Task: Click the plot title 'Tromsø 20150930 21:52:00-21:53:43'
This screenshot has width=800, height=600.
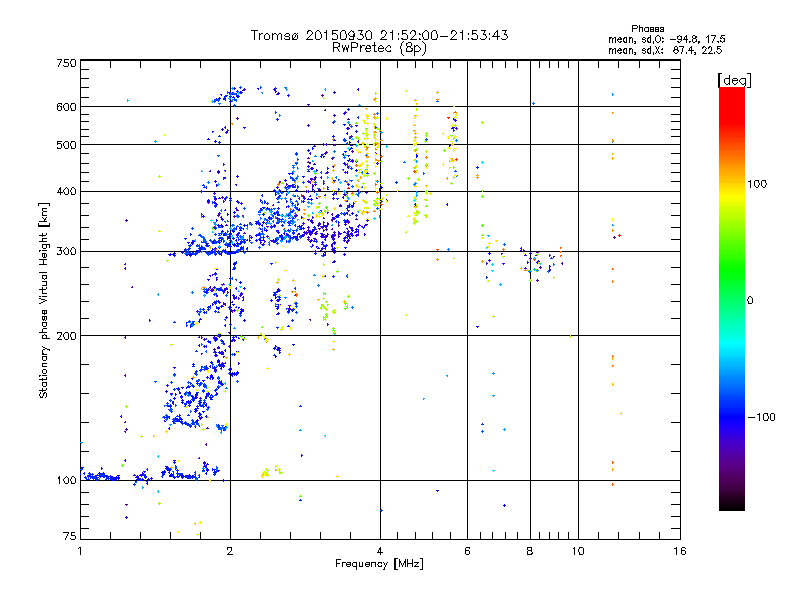Action: [379, 35]
